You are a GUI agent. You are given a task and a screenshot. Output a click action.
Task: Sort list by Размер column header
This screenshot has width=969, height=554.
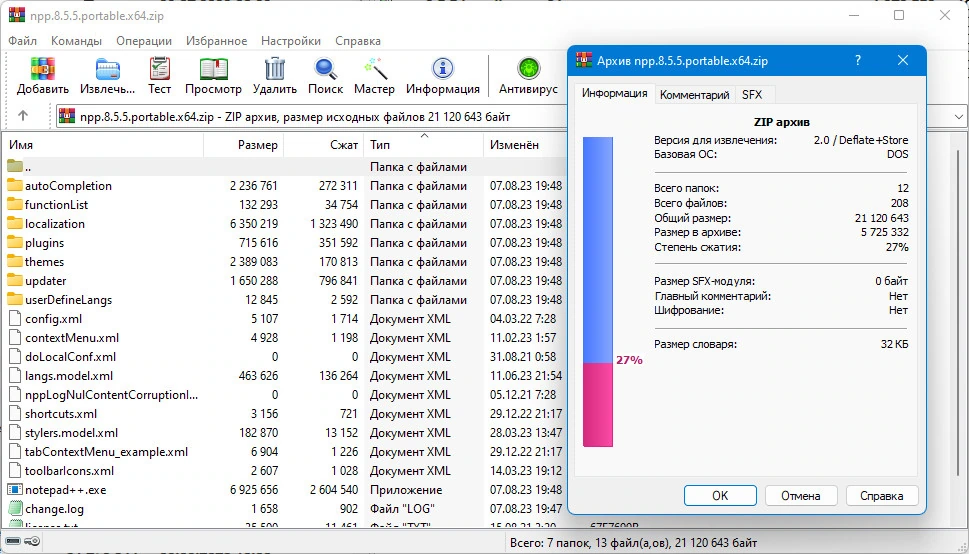[243, 145]
